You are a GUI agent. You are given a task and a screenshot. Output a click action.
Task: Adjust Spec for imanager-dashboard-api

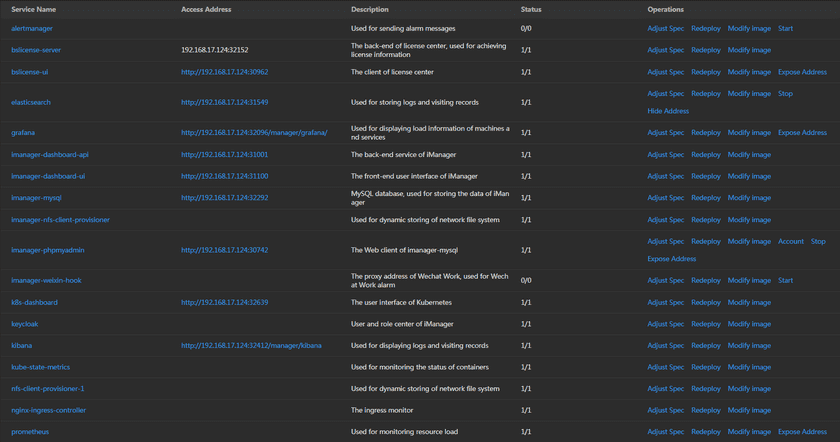[x=665, y=155]
